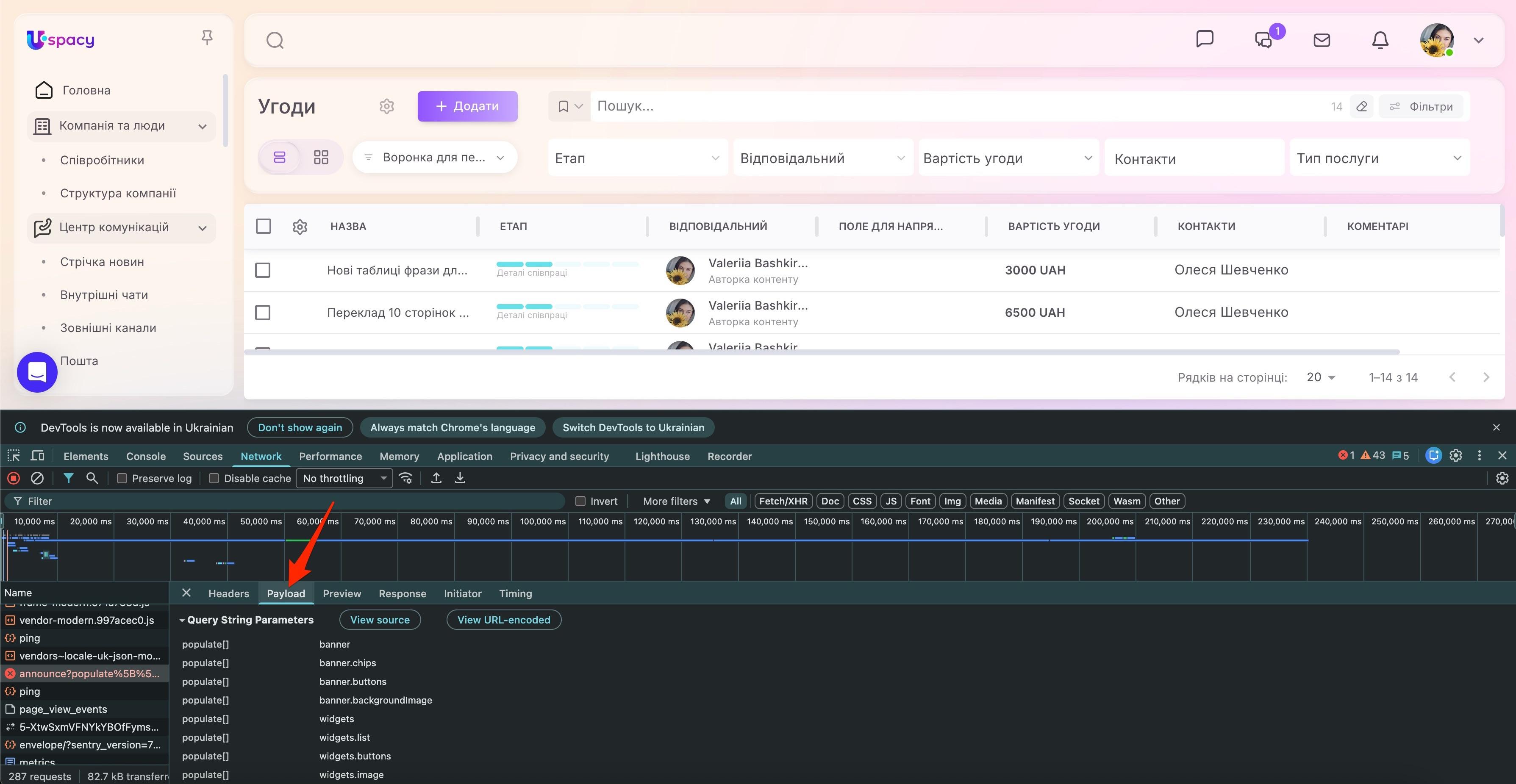This screenshot has height=784, width=1516.
Task: Open table column settings gear icon
Action: point(300,227)
